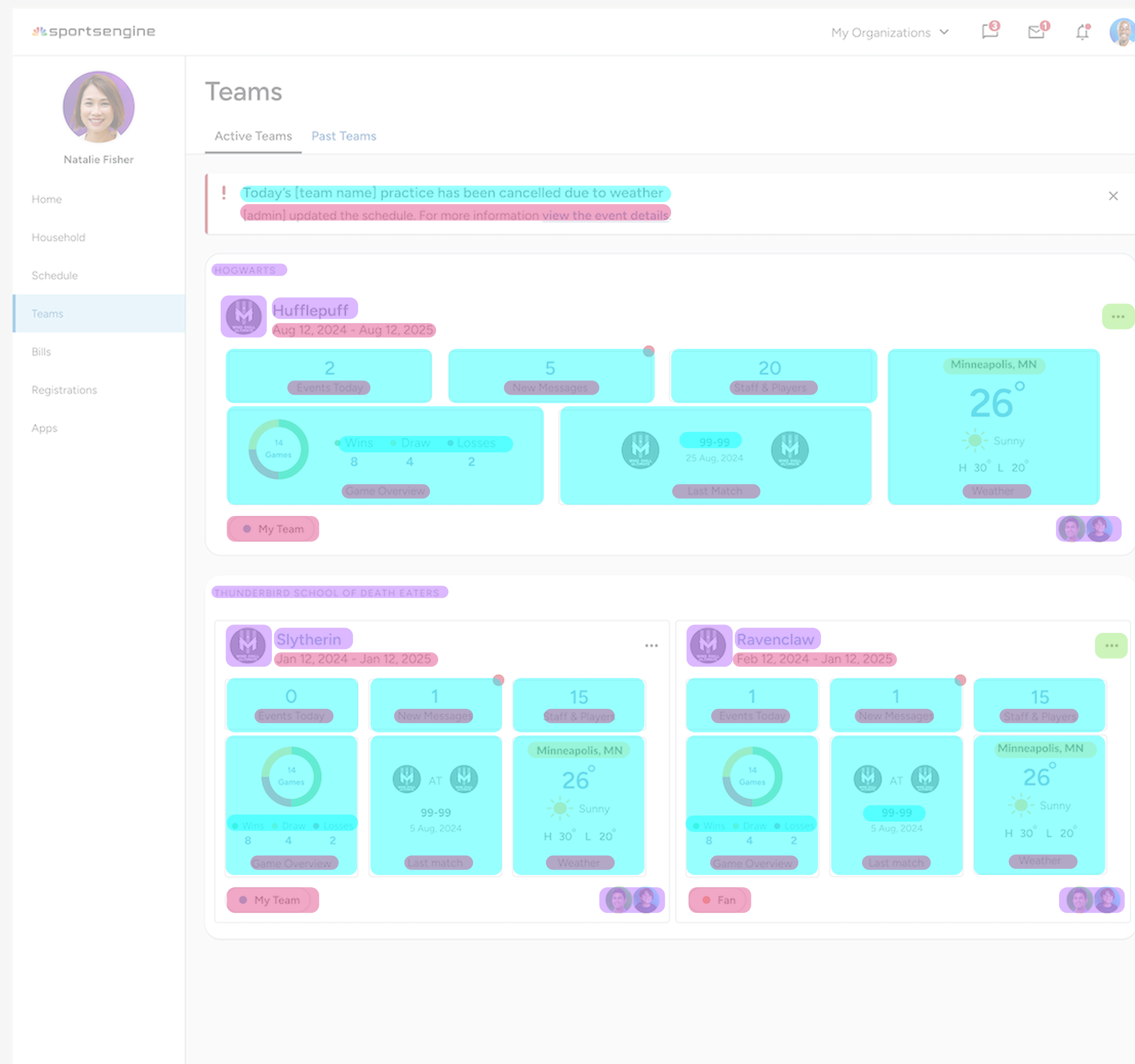Open the mail envelope icon
Screen dimensions: 1135x1064
1036,32
